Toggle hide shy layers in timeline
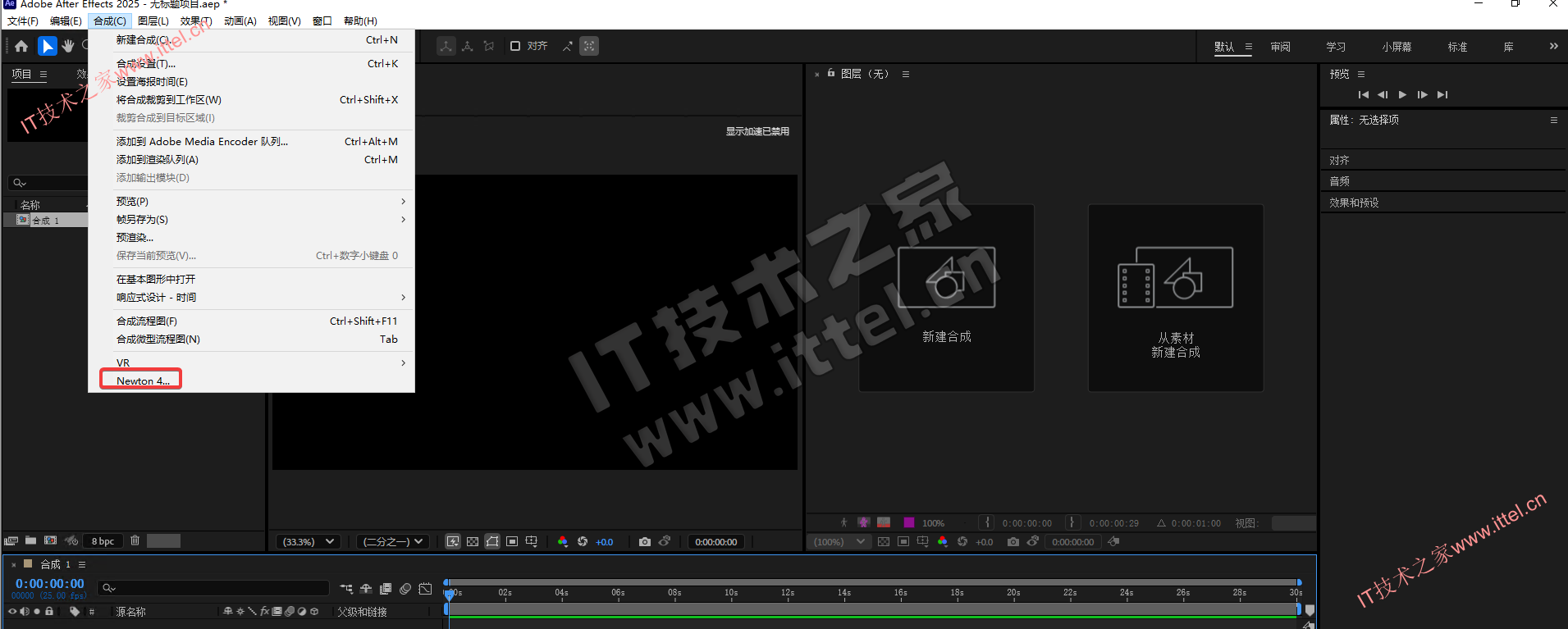The height and width of the screenshot is (629, 1568). coord(366,589)
